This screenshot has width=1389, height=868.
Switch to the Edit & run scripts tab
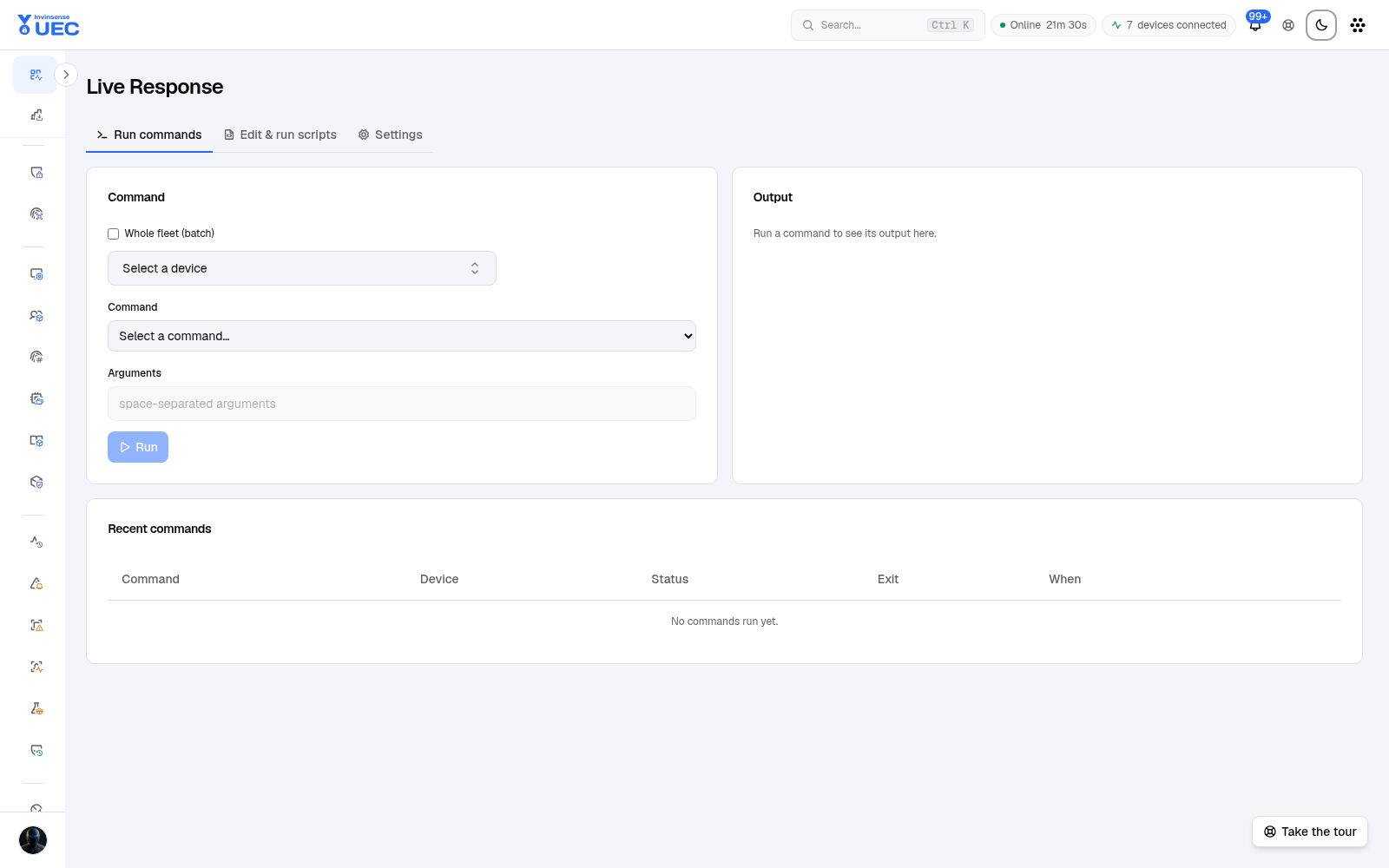280,135
